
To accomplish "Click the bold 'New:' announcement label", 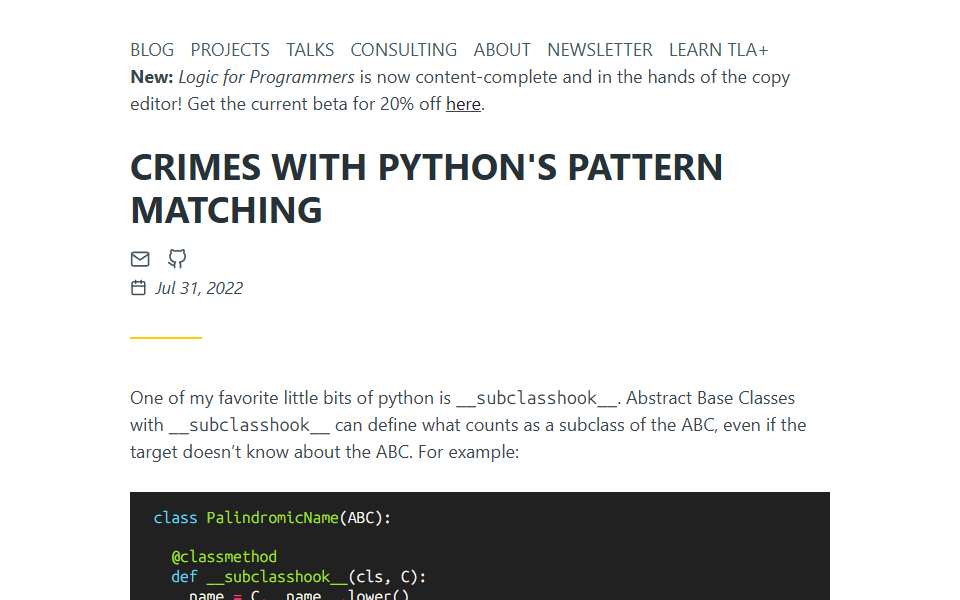I will 152,77.
